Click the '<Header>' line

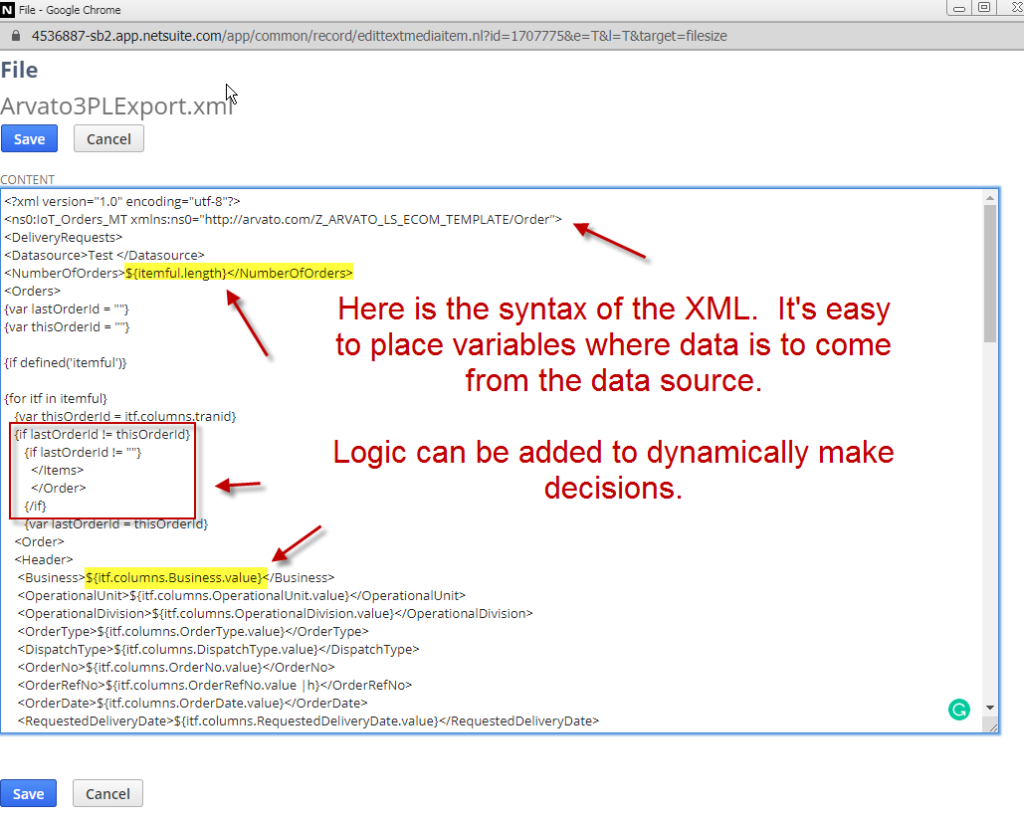pos(44,560)
